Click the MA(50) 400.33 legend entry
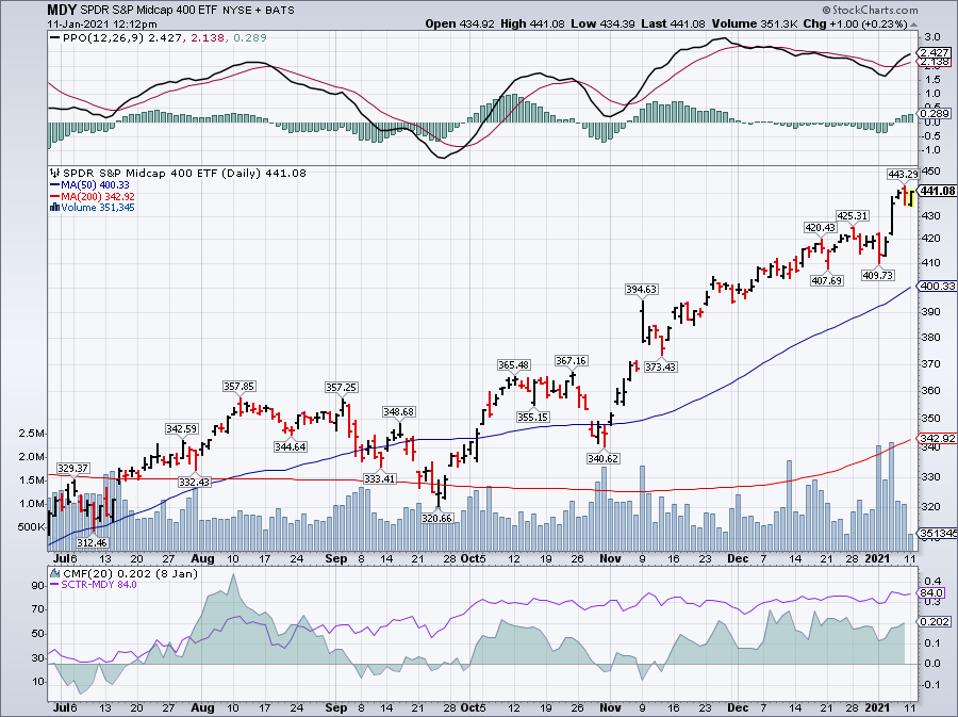 pyautogui.click(x=89, y=185)
